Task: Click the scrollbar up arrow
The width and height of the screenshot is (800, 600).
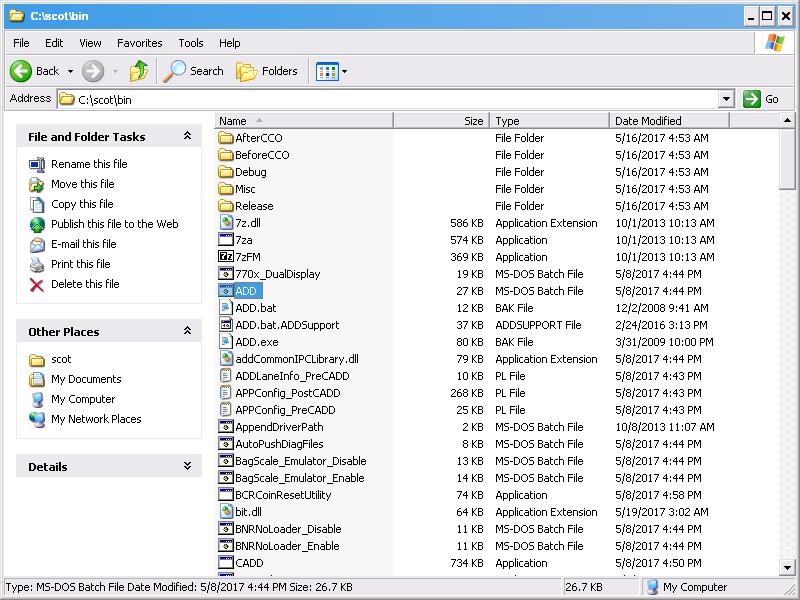Action: point(787,121)
